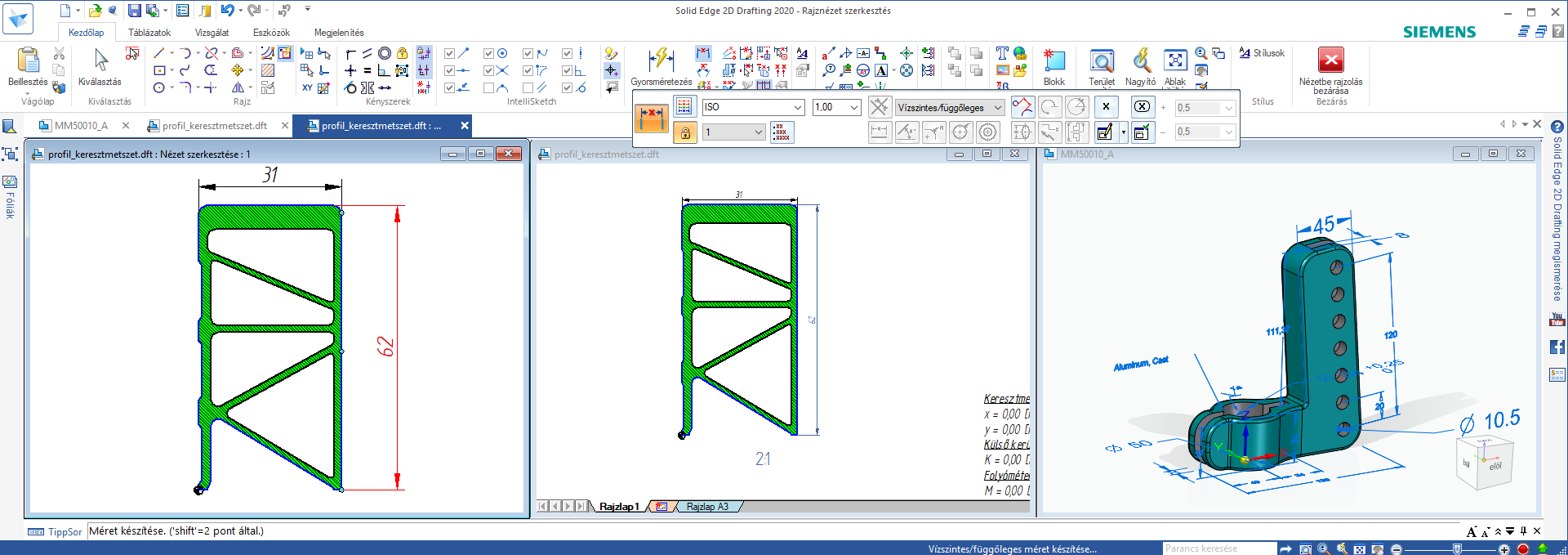This screenshot has height=555, width=1568.
Task: Enable the IntelliSketch parallel checkbox
Action: click(x=528, y=87)
